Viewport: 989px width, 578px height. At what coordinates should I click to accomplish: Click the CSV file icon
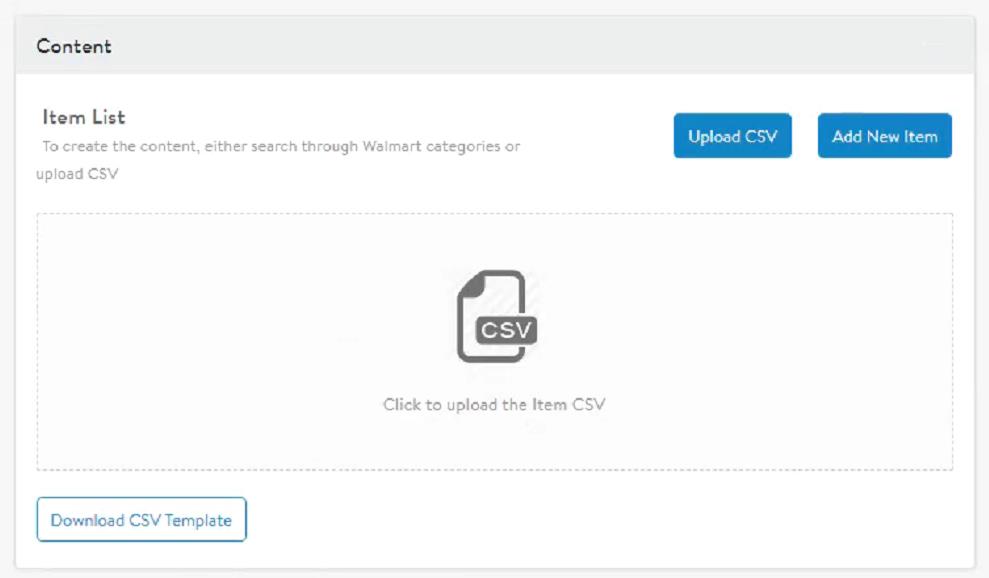click(x=494, y=314)
